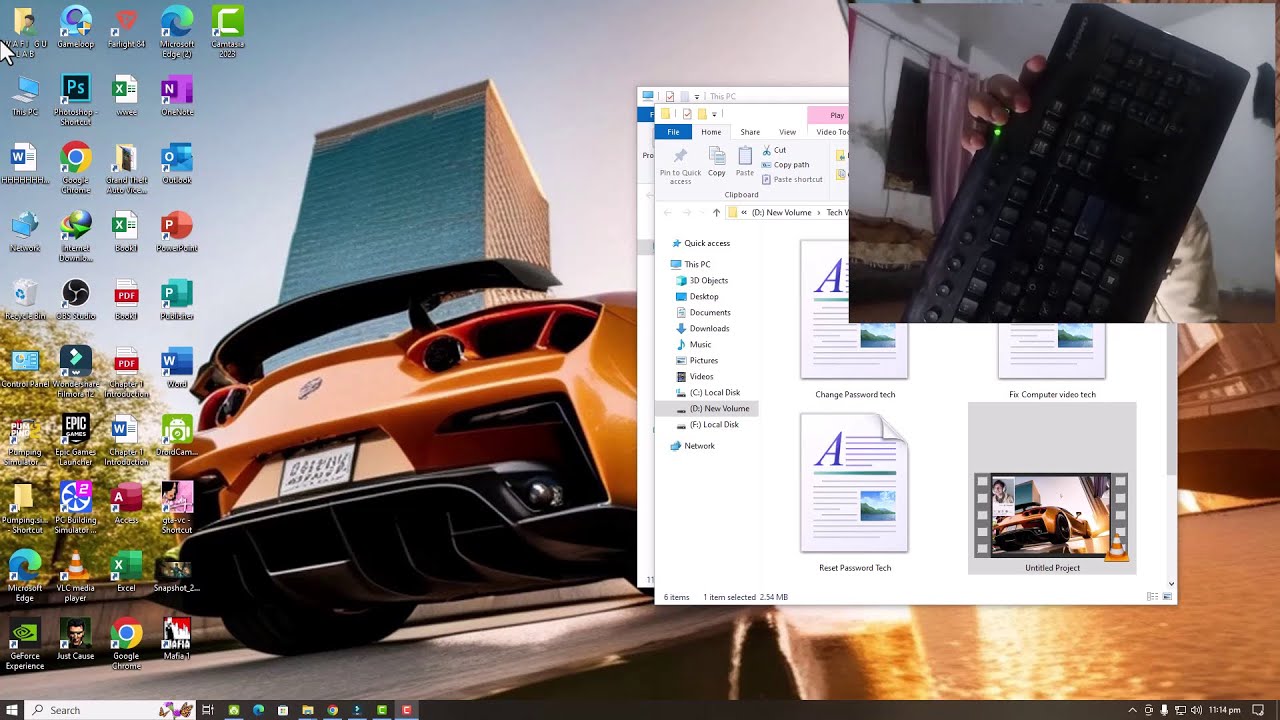Click Cut in the Explorer ribbon
1280x720 pixels.
pyautogui.click(x=773, y=150)
